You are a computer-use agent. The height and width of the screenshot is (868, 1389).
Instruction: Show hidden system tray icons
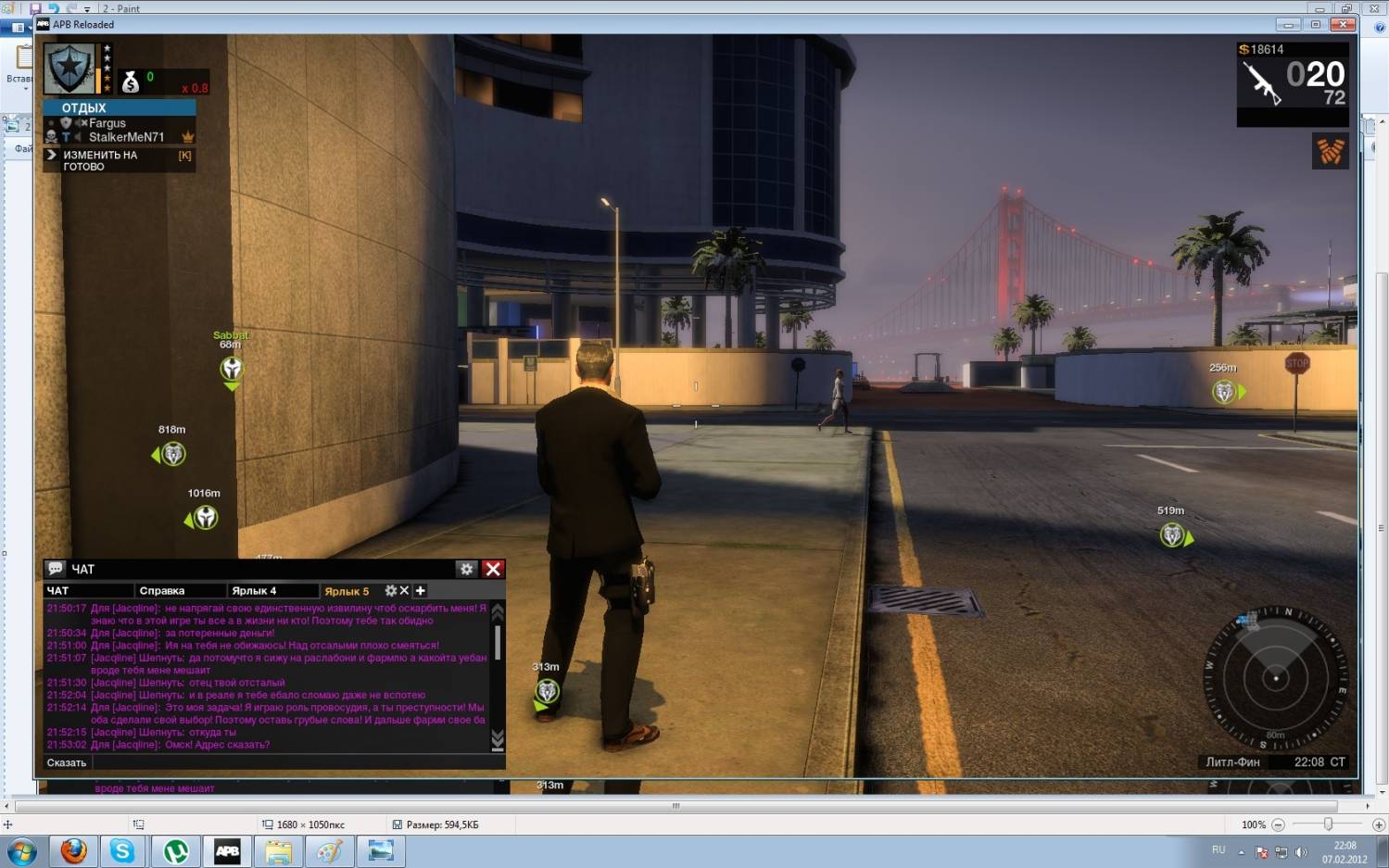click(x=1241, y=852)
